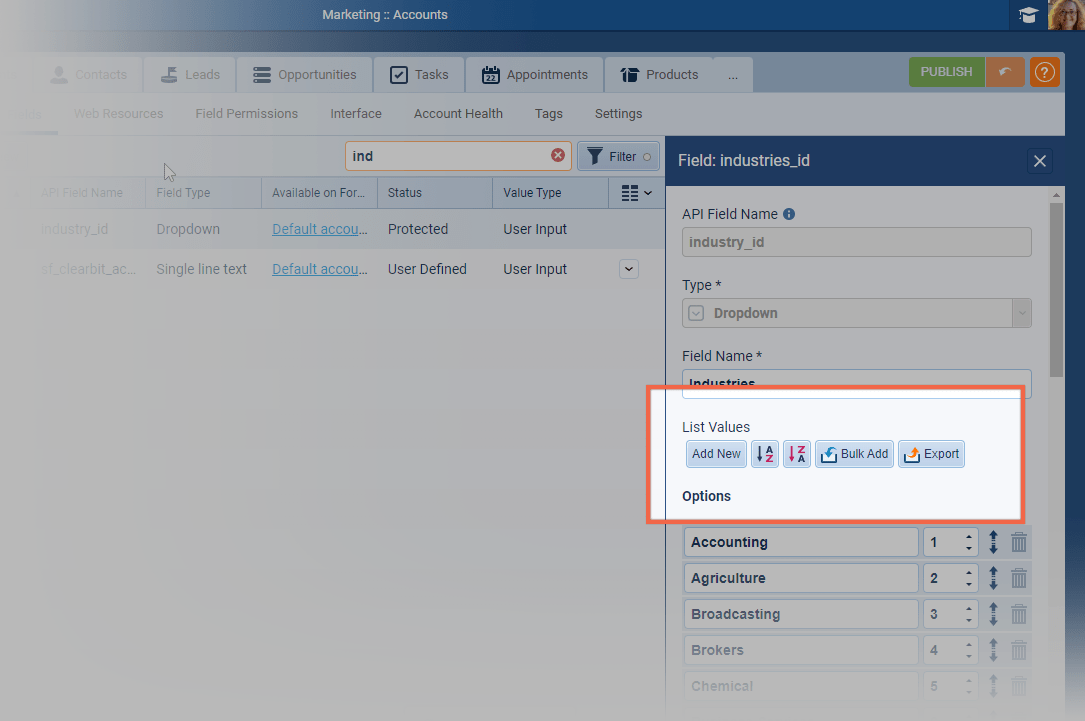Screen dimensions: 1085x721
Task: Click API Field Name info icon
Action: tap(789, 214)
